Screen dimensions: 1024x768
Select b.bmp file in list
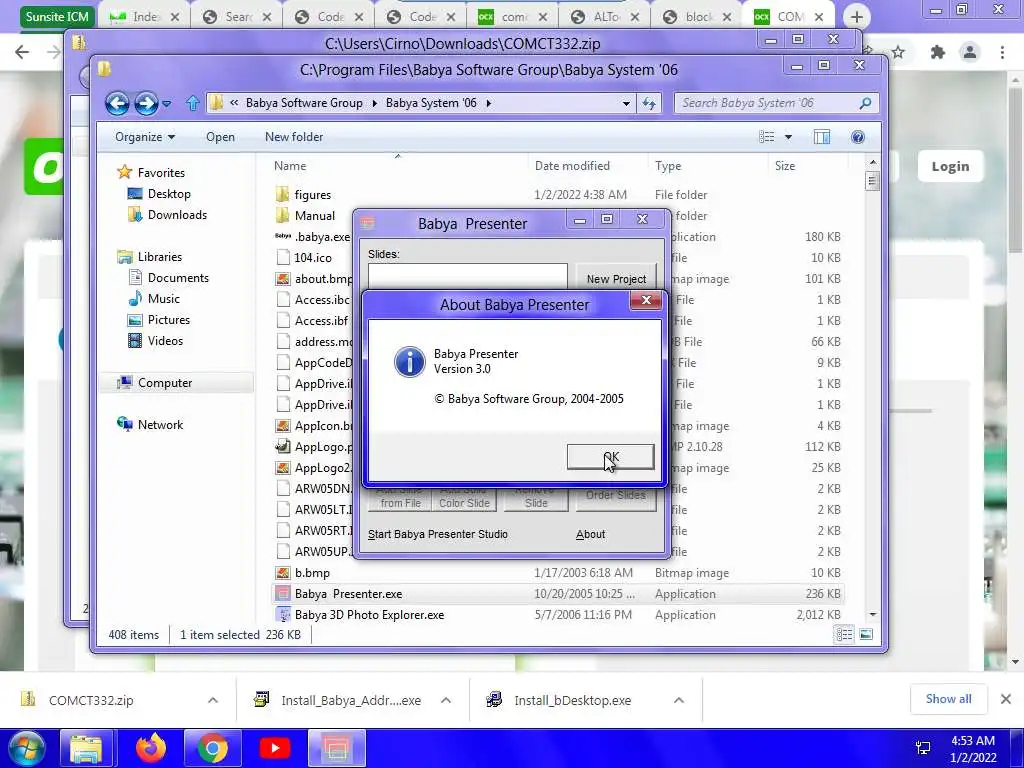(x=312, y=573)
